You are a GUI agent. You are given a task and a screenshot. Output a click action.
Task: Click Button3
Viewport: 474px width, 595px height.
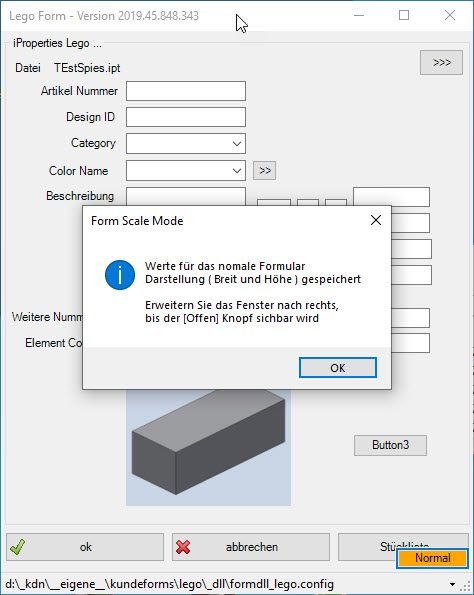point(391,445)
